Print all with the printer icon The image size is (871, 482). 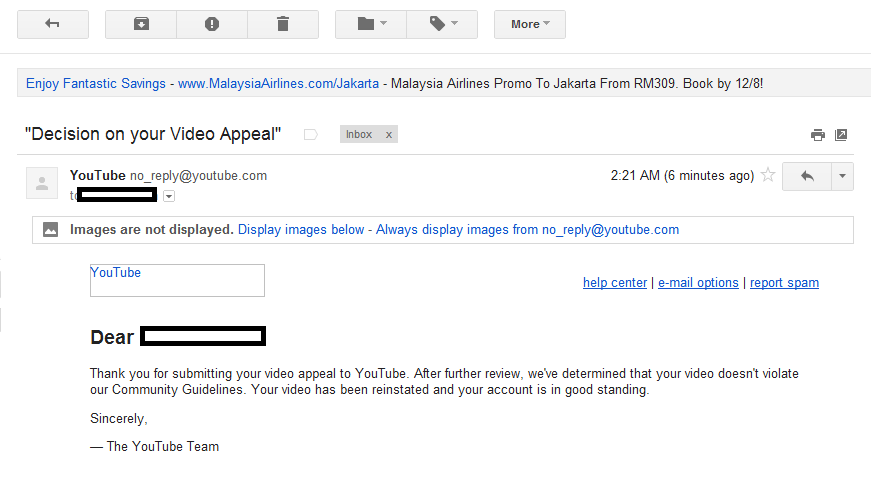pyautogui.click(x=818, y=134)
